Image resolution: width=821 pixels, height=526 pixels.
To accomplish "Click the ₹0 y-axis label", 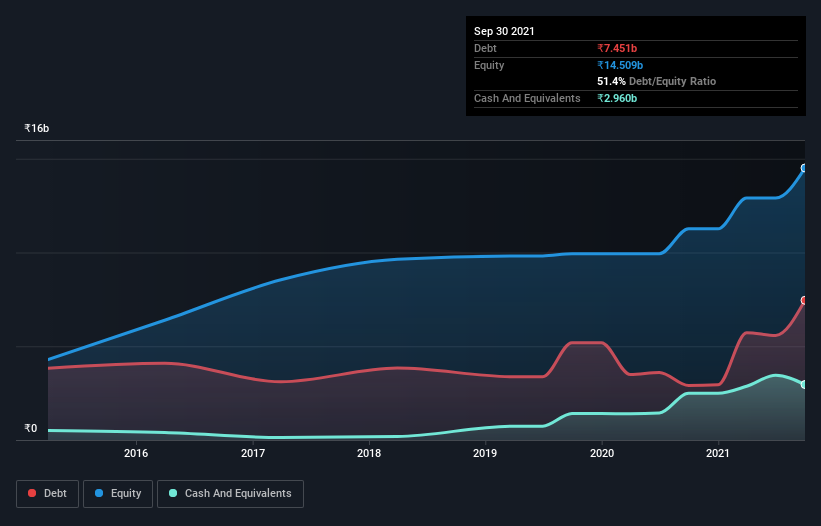I will [31, 428].
